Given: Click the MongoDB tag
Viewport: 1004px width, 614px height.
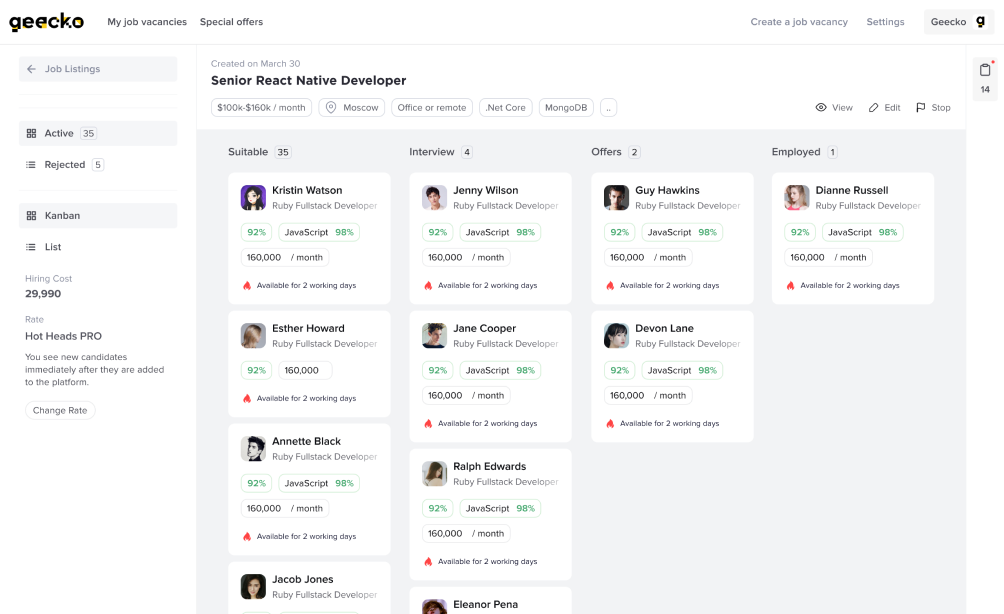Looking at the screenshot, I should pyautogui.click(x=566, y=108).
